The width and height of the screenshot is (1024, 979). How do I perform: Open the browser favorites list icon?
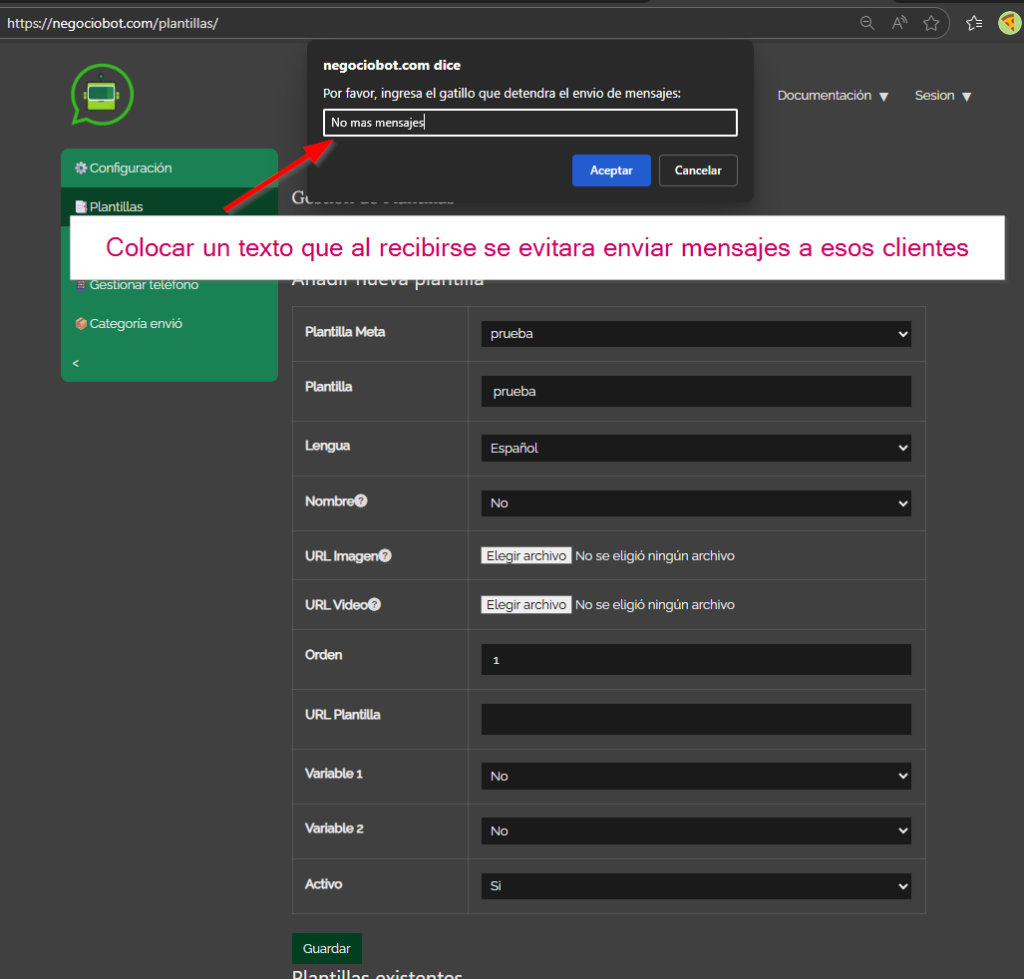974,23
